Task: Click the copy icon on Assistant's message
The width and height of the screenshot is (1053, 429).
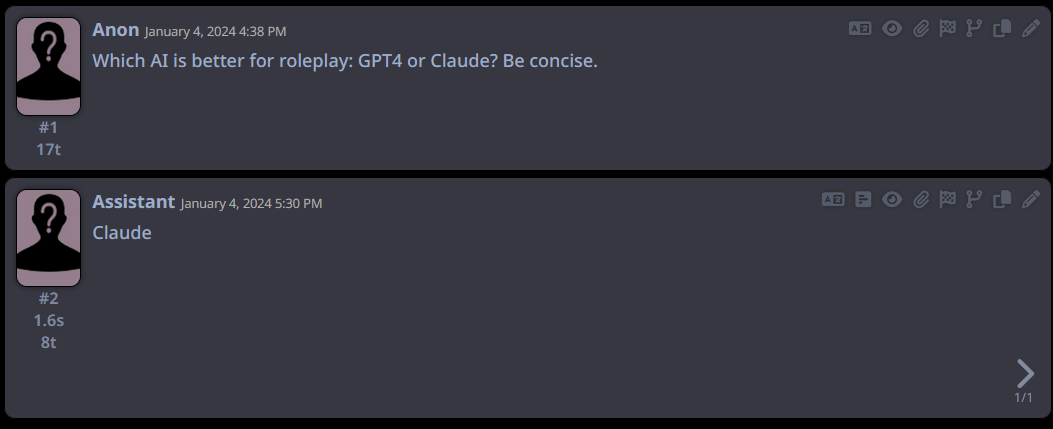Action: [1001, 199]
